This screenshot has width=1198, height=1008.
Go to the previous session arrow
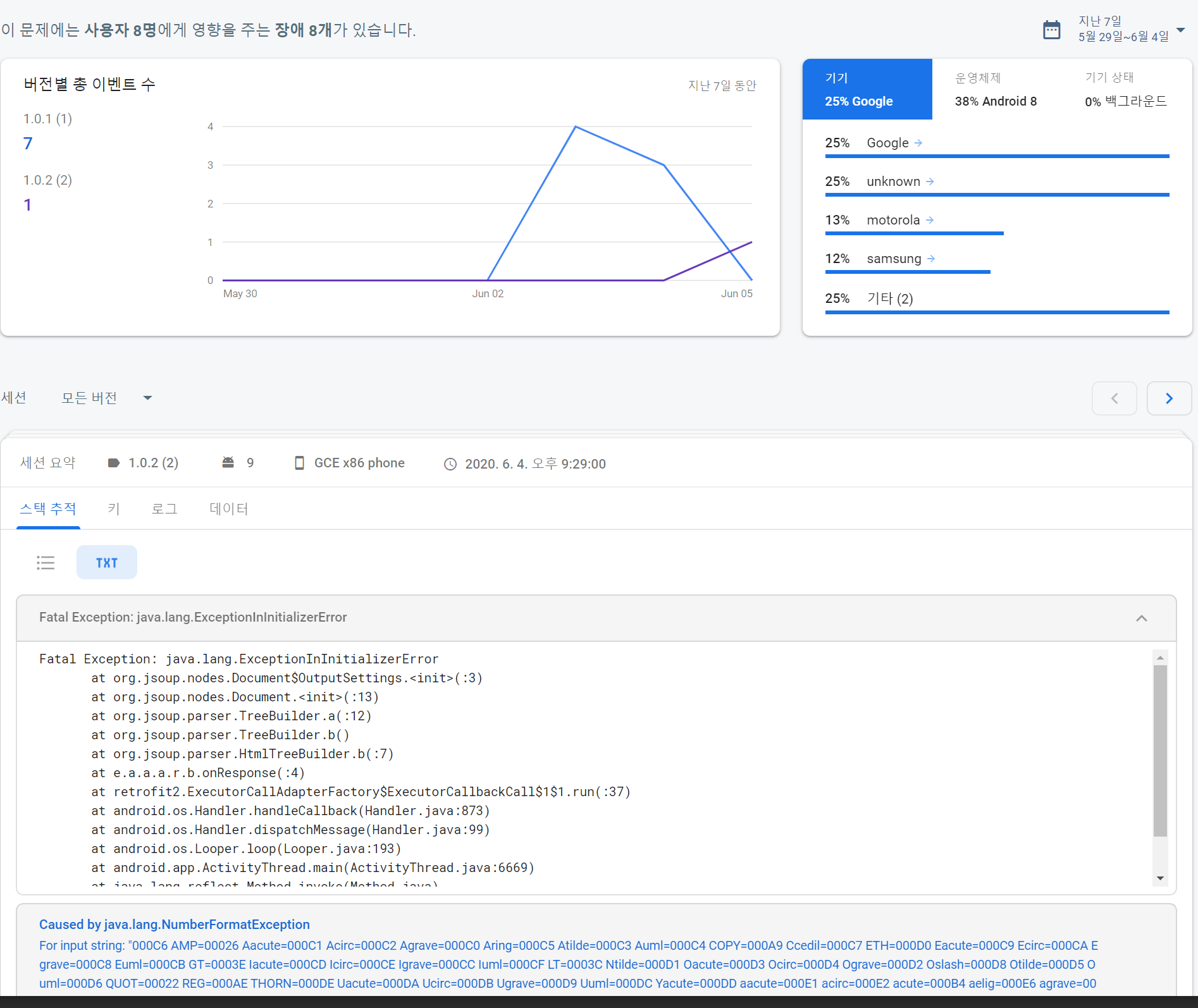[1114, 398]
